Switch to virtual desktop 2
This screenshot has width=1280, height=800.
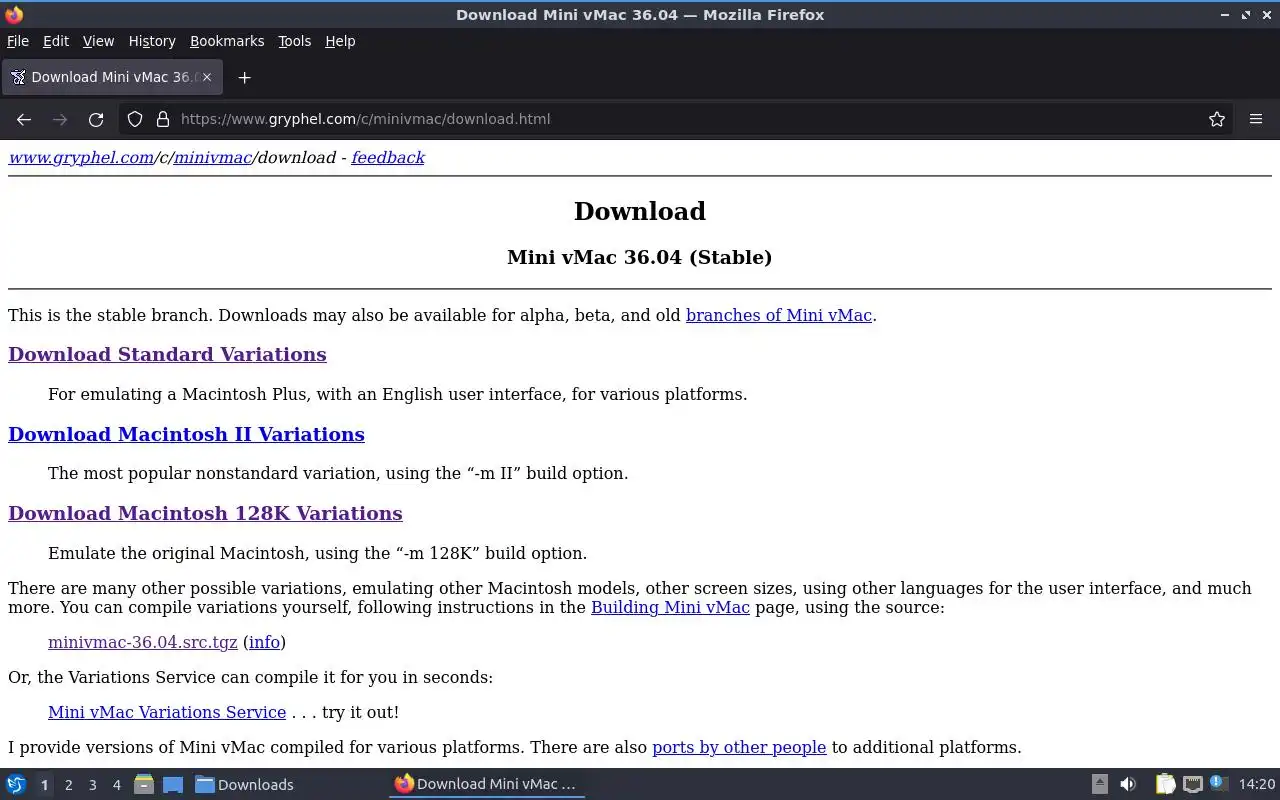pyautogui.click(x=68, y=785)
